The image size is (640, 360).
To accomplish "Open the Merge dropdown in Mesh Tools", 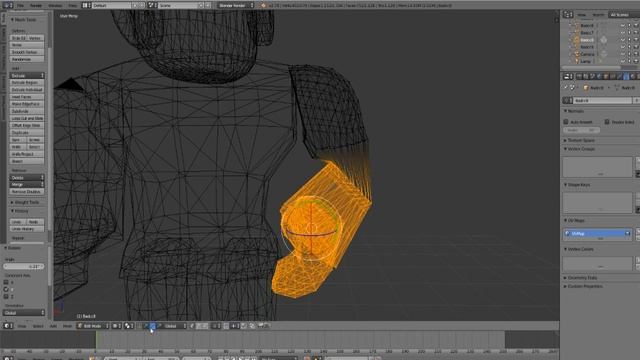I will [x=27, y=184].
